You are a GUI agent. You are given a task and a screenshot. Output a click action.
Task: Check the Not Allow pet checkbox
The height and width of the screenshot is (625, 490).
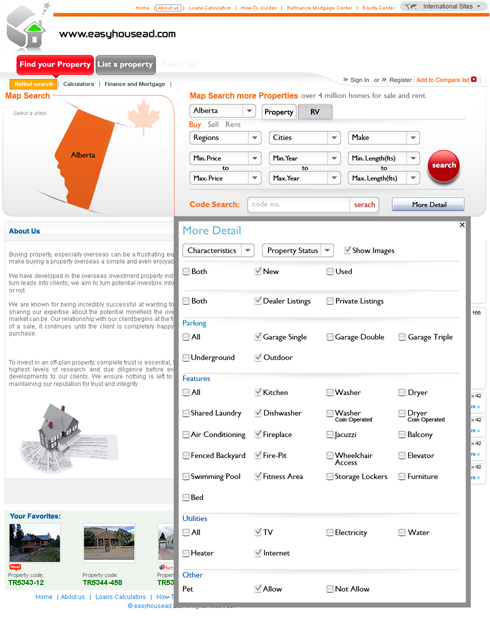click(x=330, y=589)
